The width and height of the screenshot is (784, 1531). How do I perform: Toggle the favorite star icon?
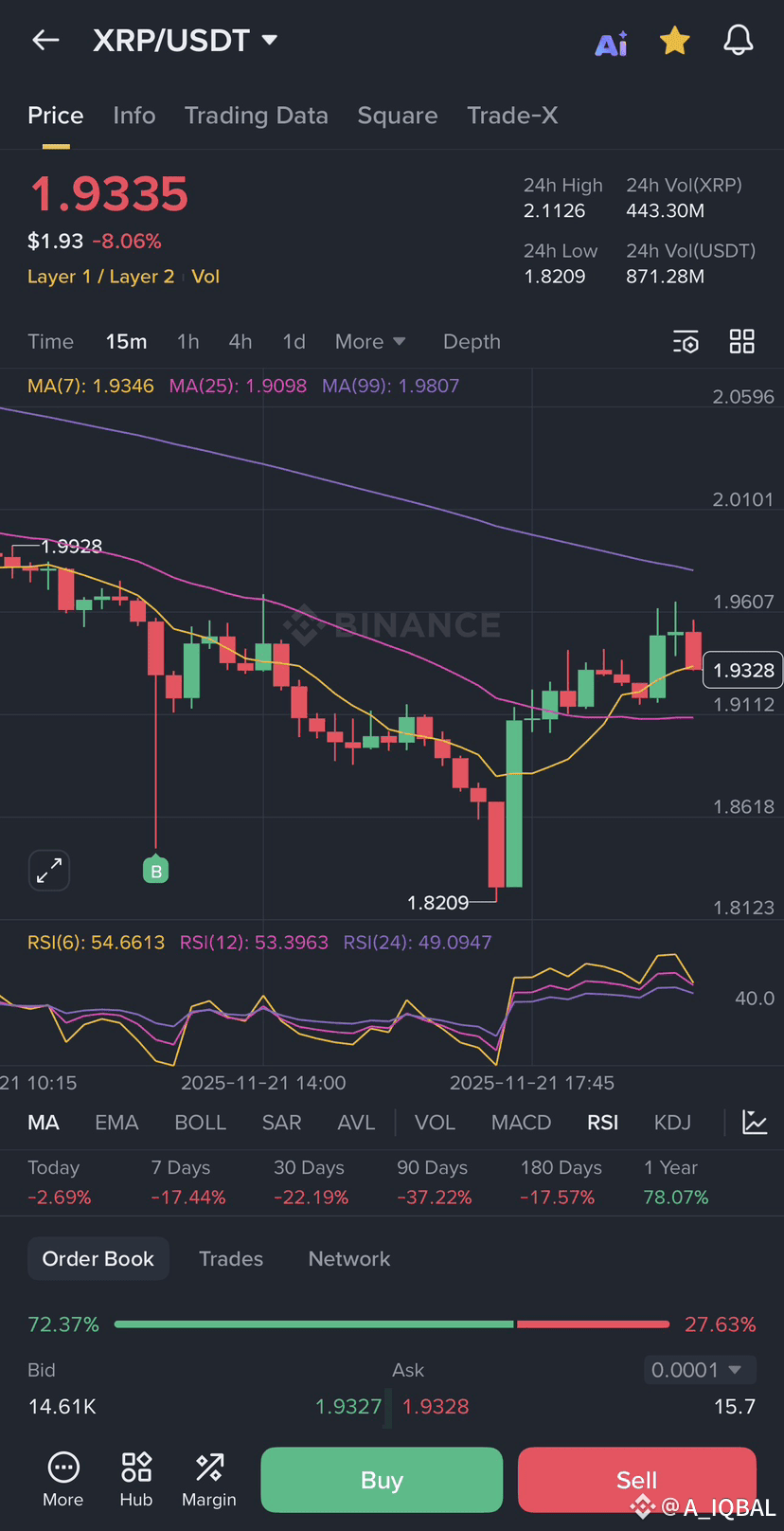tap(674, 41)
